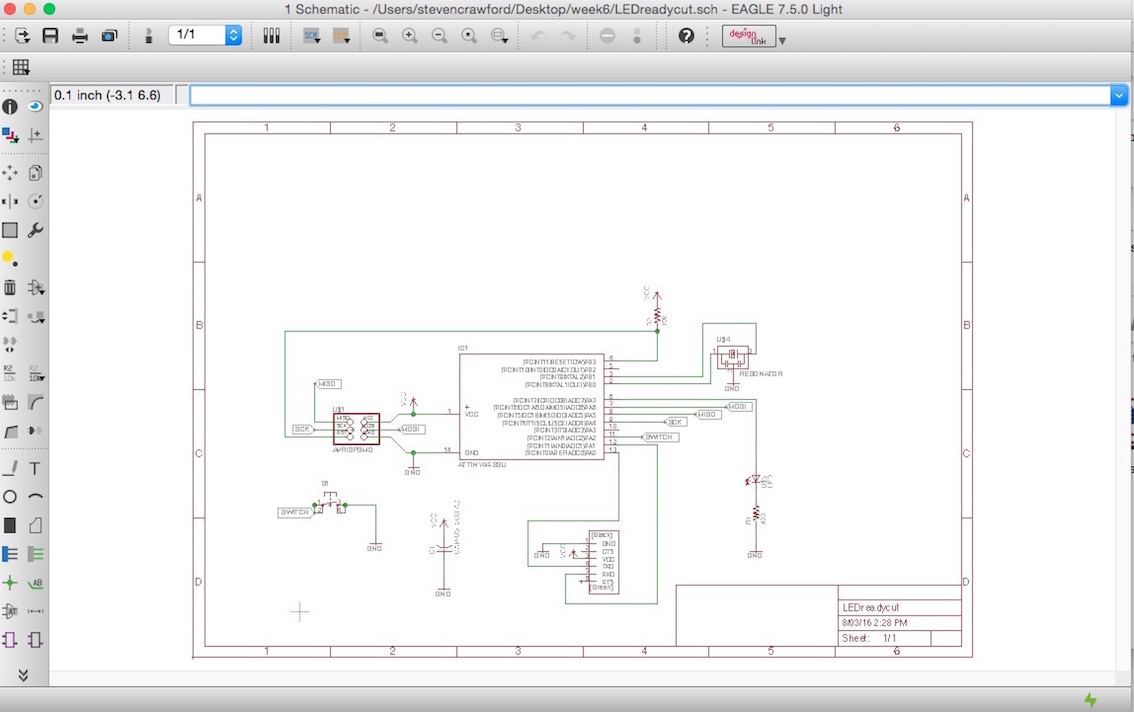
Task: Open the zoom select dropdown
Action: [x=499, y=35]
